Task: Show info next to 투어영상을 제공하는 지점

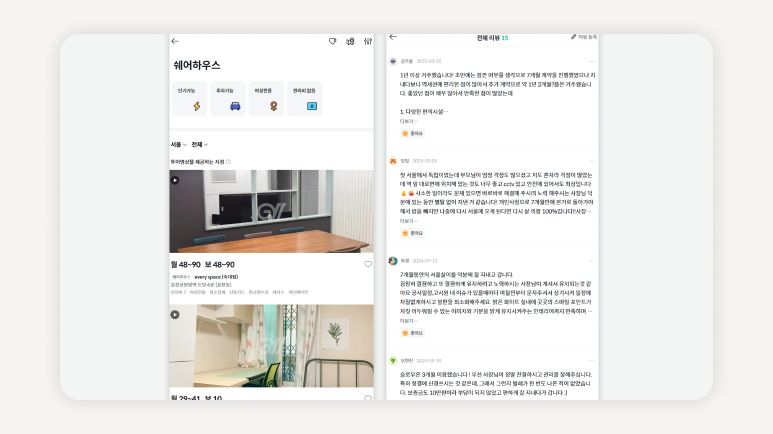Action: (228, 162)
